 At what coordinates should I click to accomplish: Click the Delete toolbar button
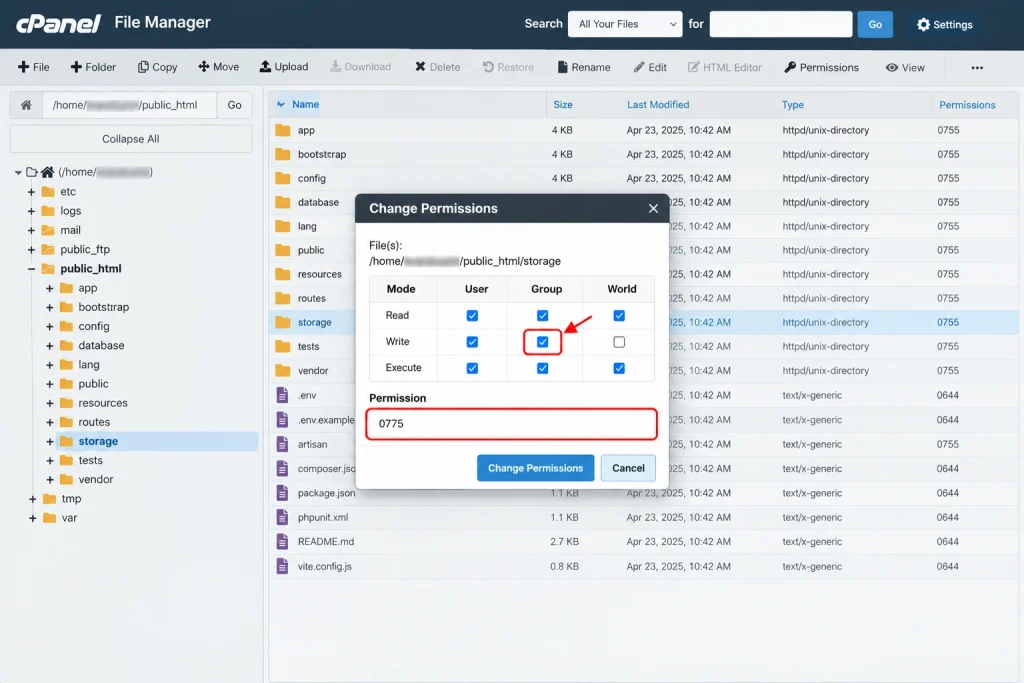point(438,67)
